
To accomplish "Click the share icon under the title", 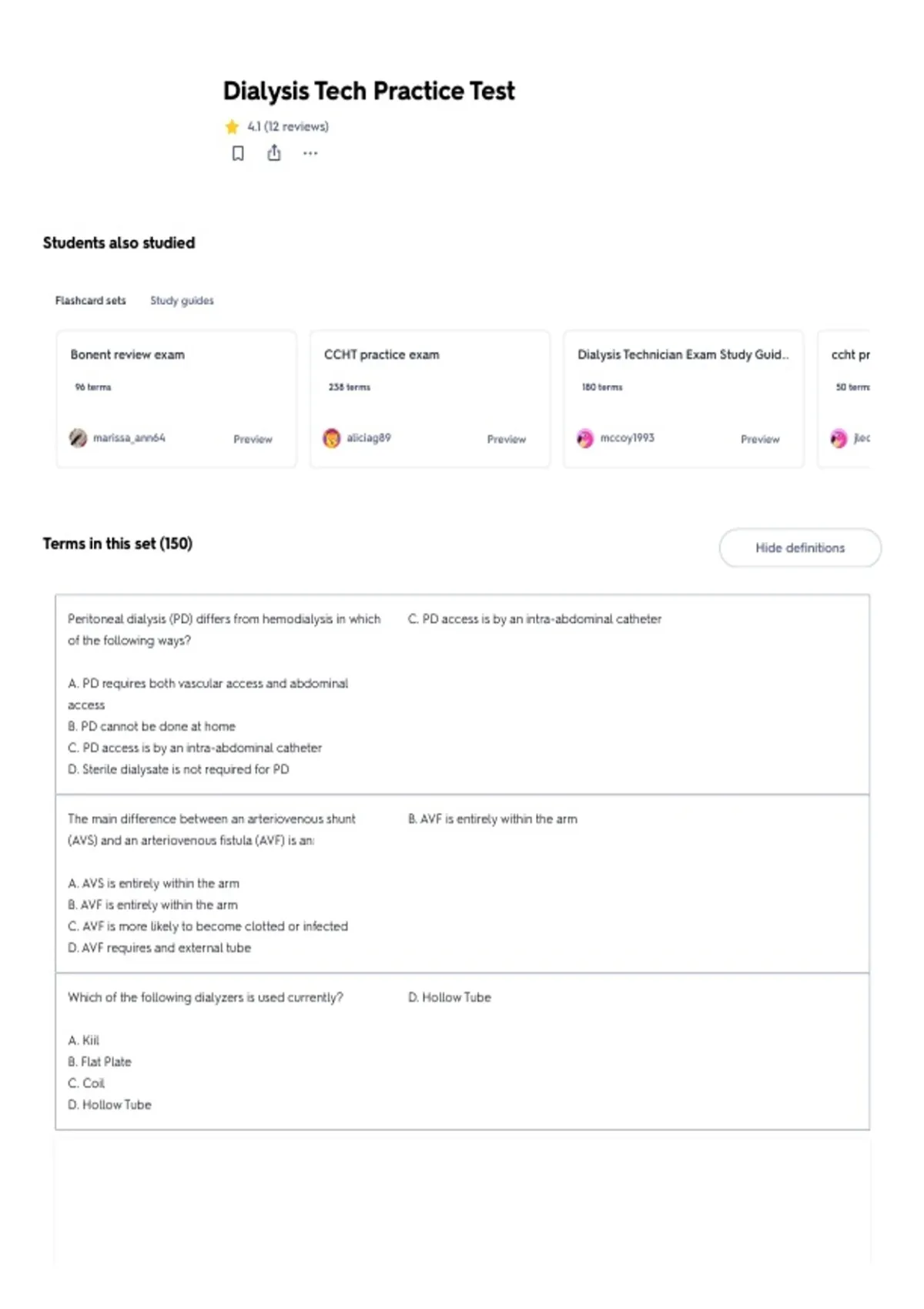I will (x=274, y=153).
